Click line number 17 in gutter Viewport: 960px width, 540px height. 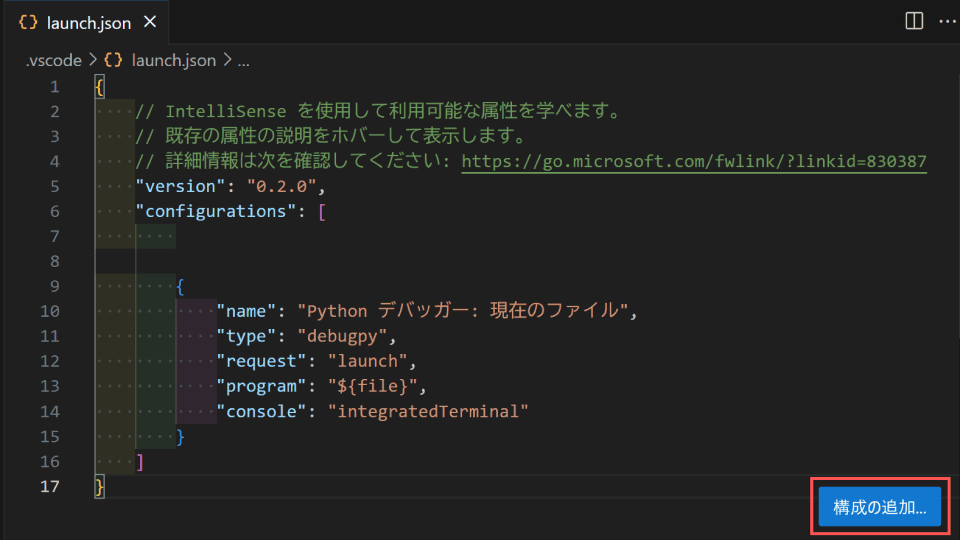tap(50, 486)
